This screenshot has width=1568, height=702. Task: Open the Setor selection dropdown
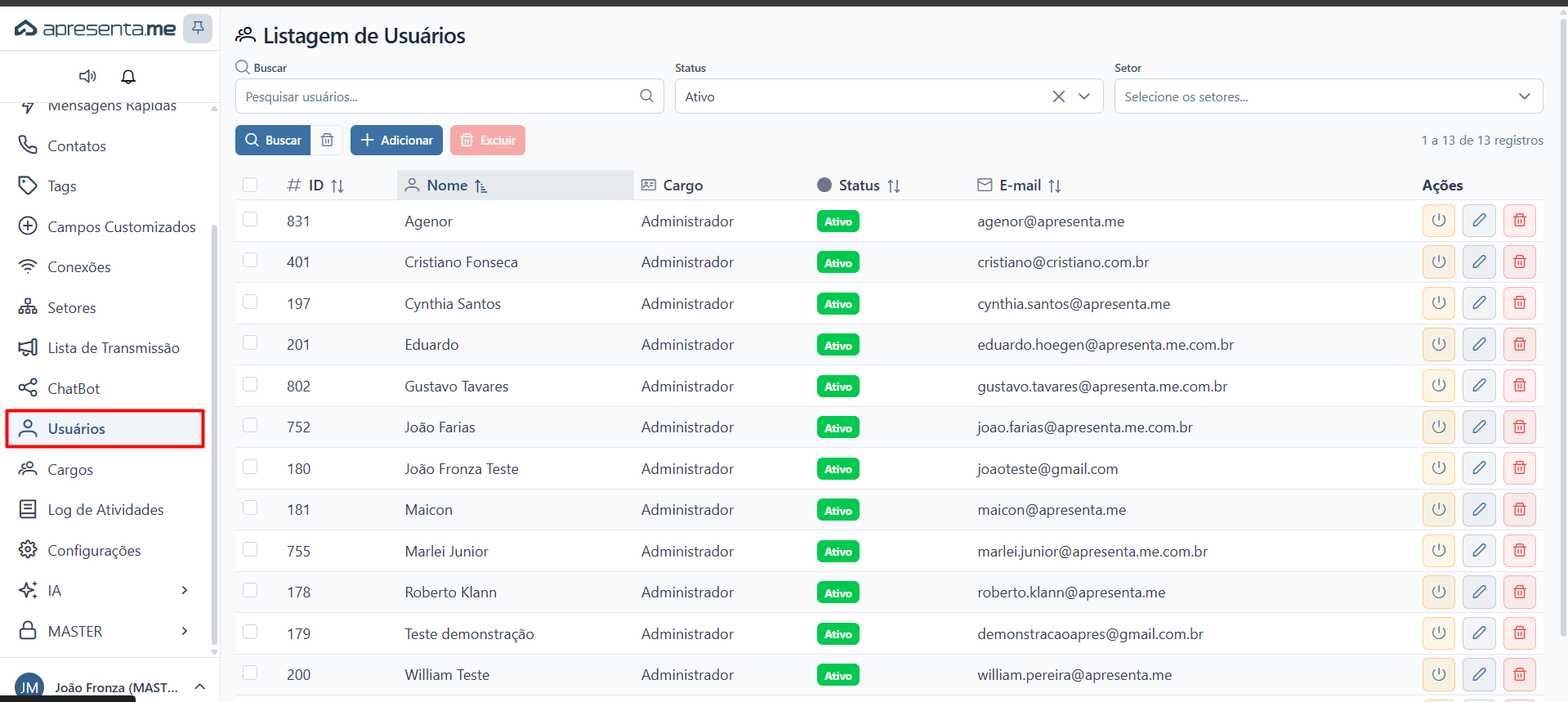(x=1329, y=96)
